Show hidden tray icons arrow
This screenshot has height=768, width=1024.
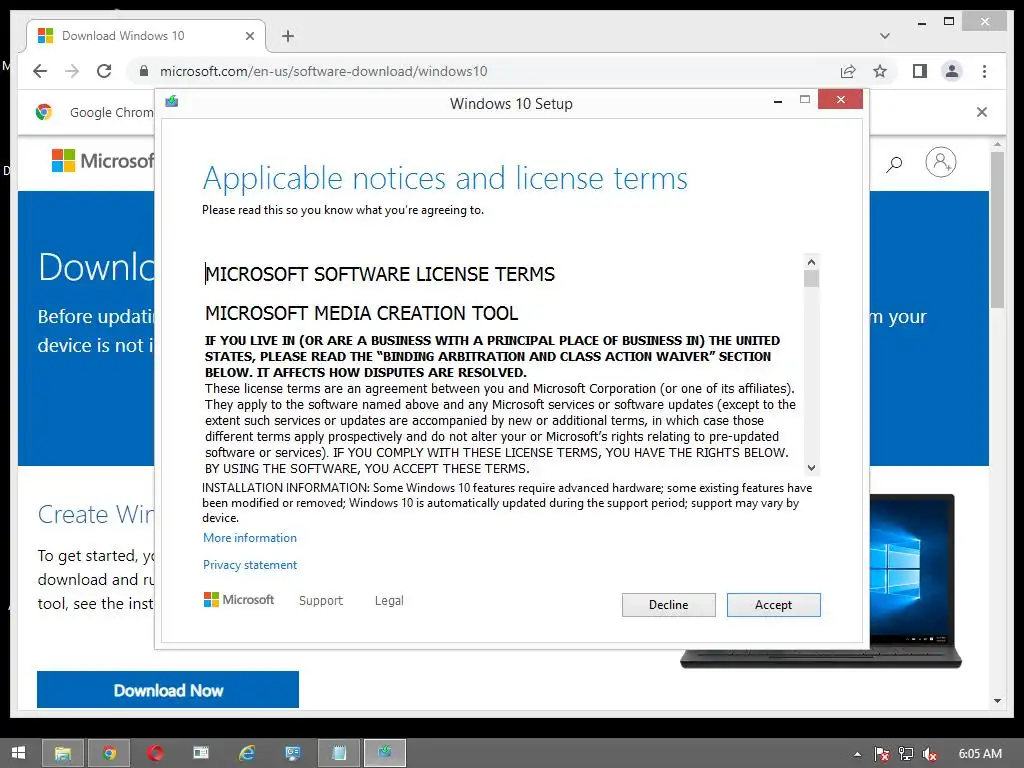pos(857,754)
